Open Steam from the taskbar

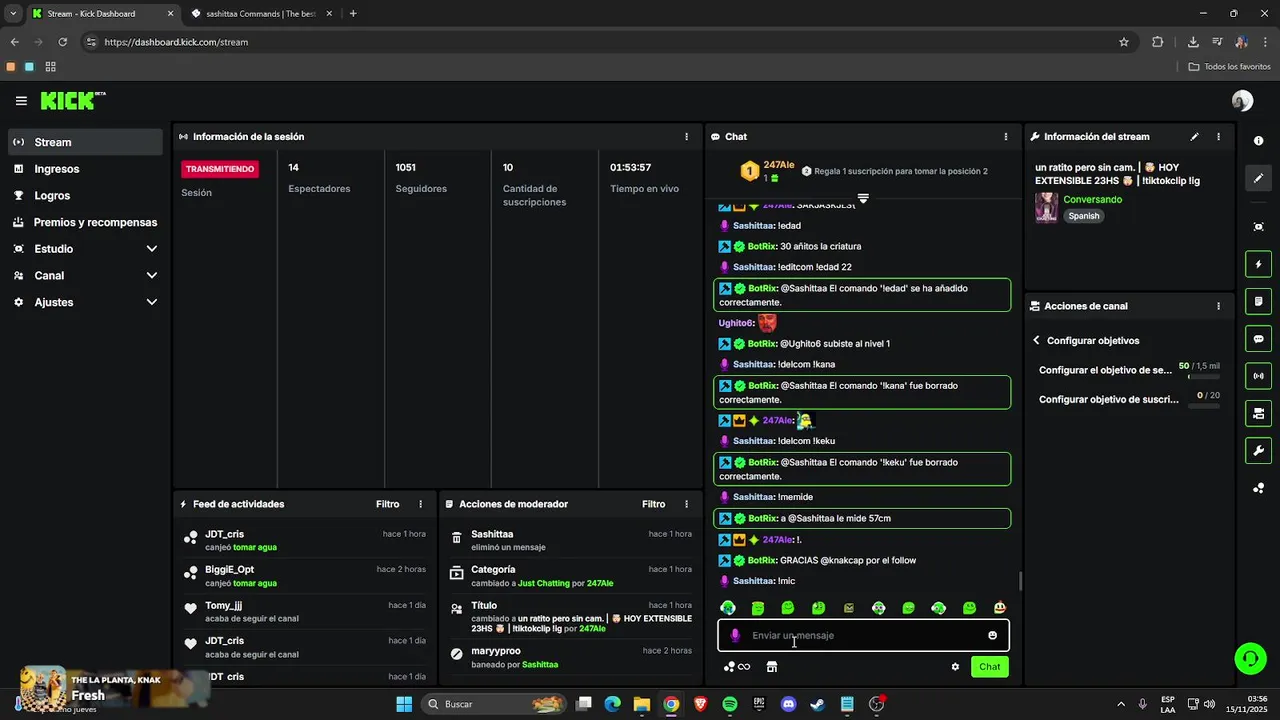tap(817, 704)
